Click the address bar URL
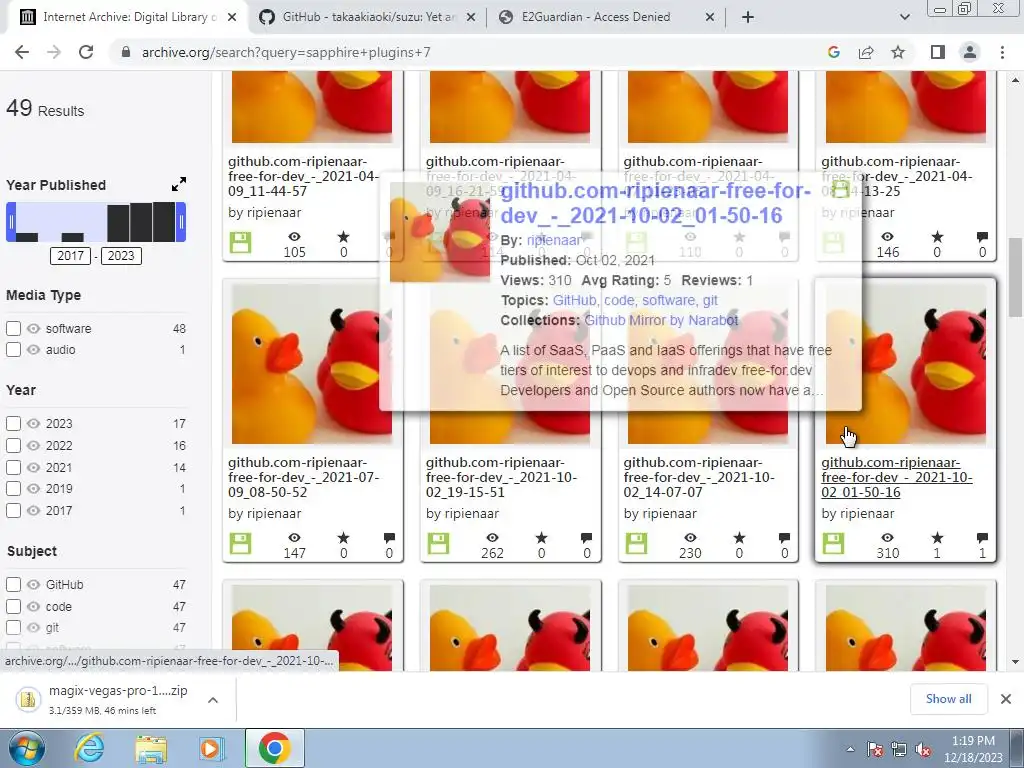This screenshot has height=768, width=1024. tap(286, 52)
